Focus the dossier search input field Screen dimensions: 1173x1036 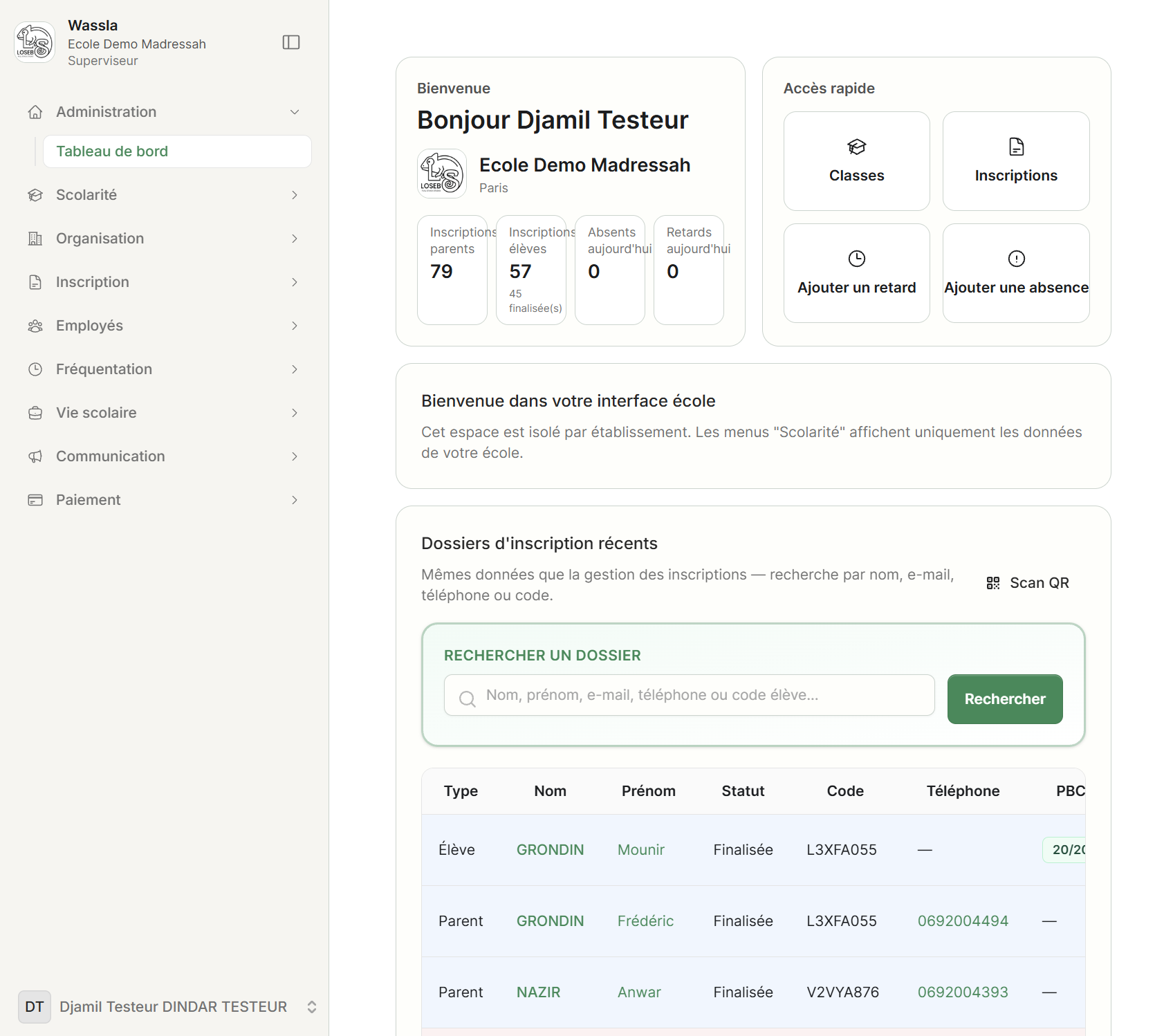tap(690, 695)
